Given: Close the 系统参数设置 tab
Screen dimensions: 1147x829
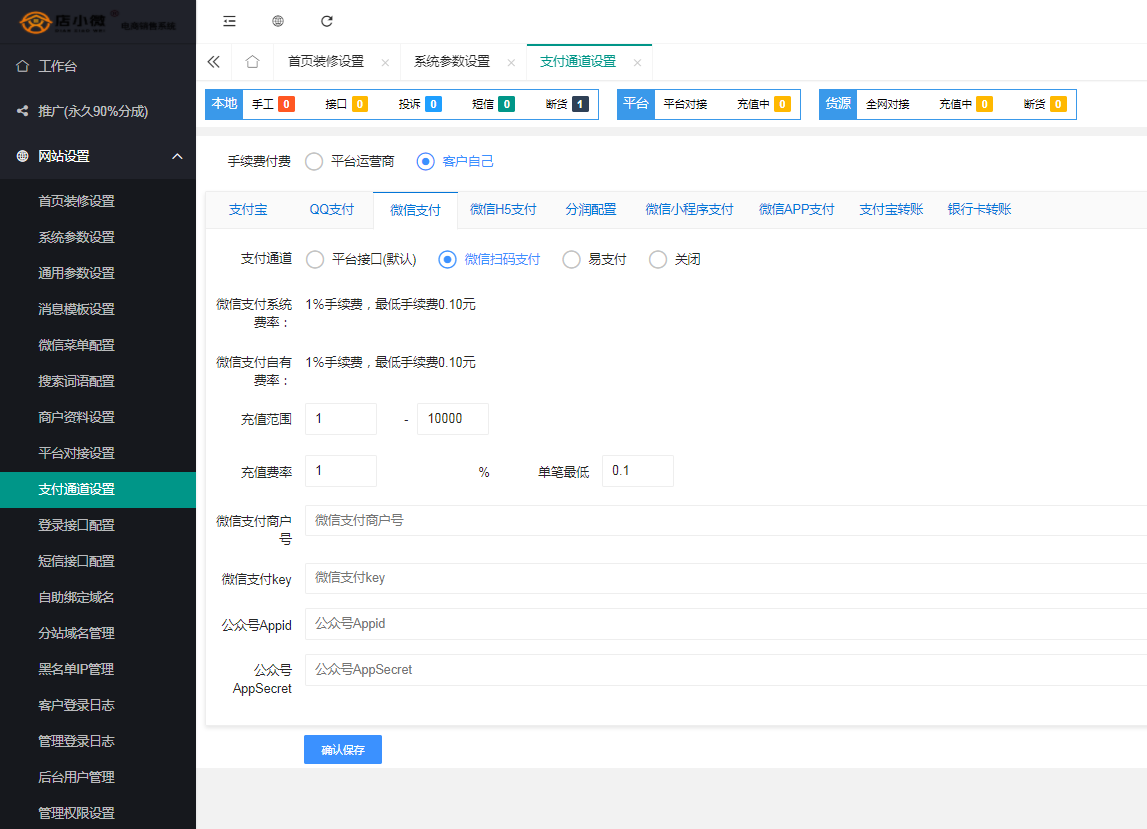Looking at the screenshot, I should pos(511,62).
